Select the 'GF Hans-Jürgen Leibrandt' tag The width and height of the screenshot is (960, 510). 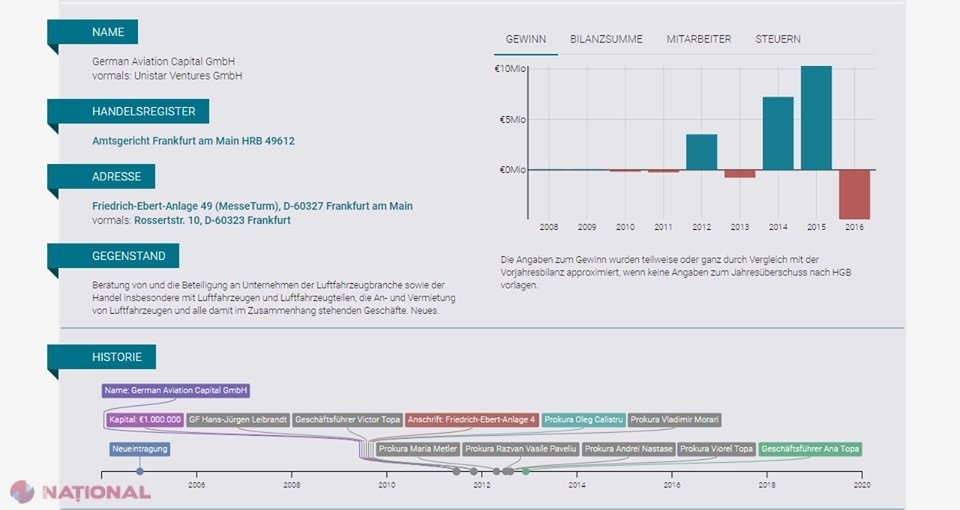coord(238,420)
